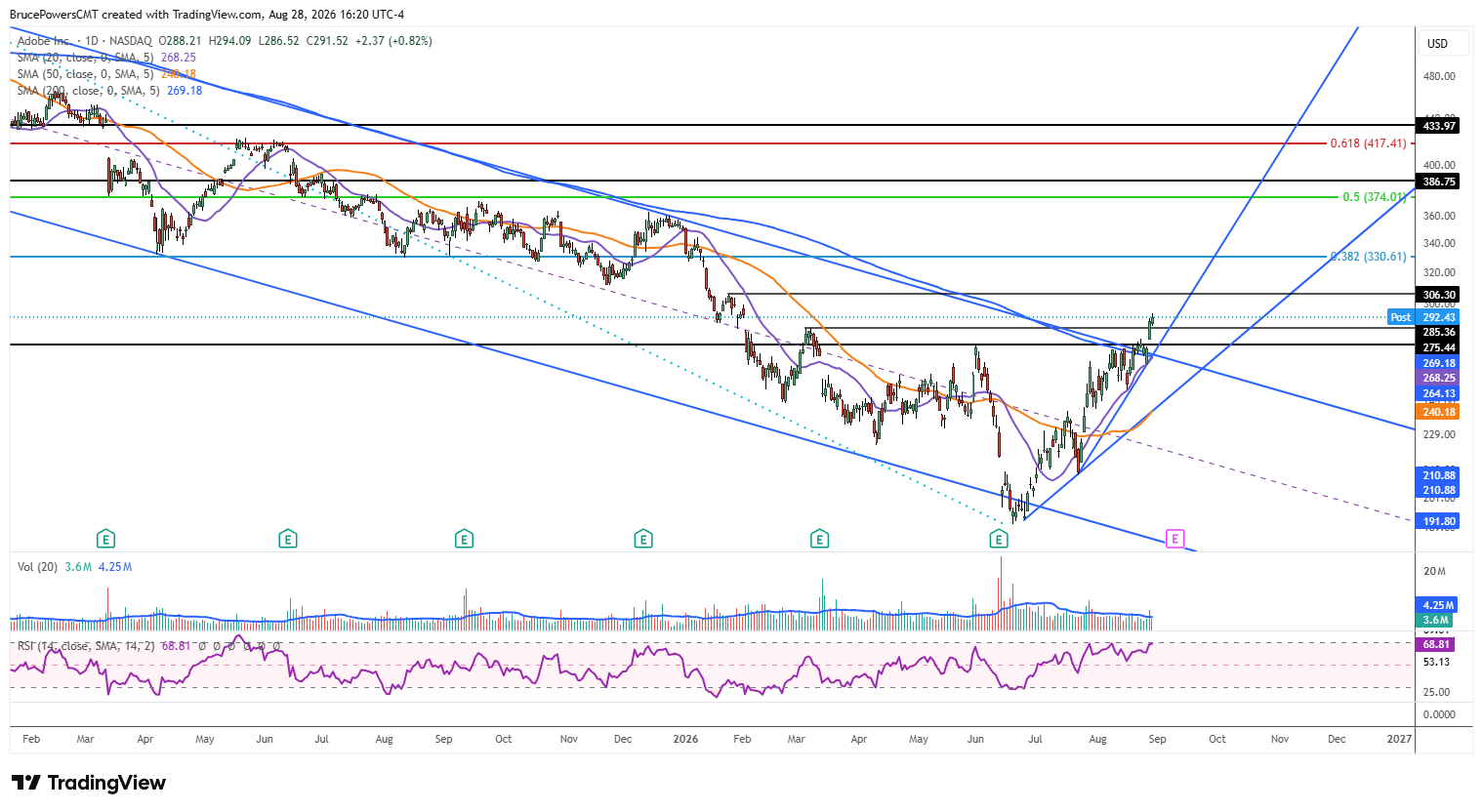Open the earnings E marker above June 2026
1483x812 pixels.
point(998,539)
